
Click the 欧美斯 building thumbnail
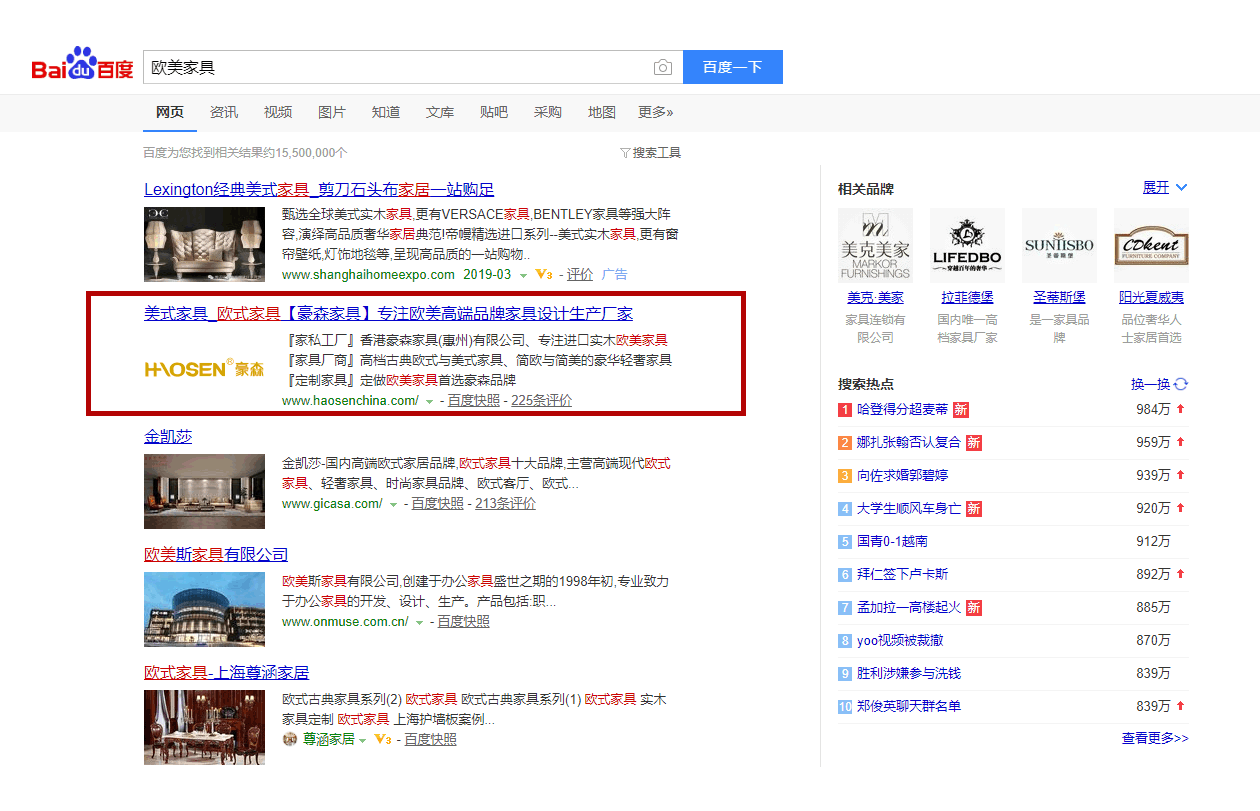pos(205,609)
